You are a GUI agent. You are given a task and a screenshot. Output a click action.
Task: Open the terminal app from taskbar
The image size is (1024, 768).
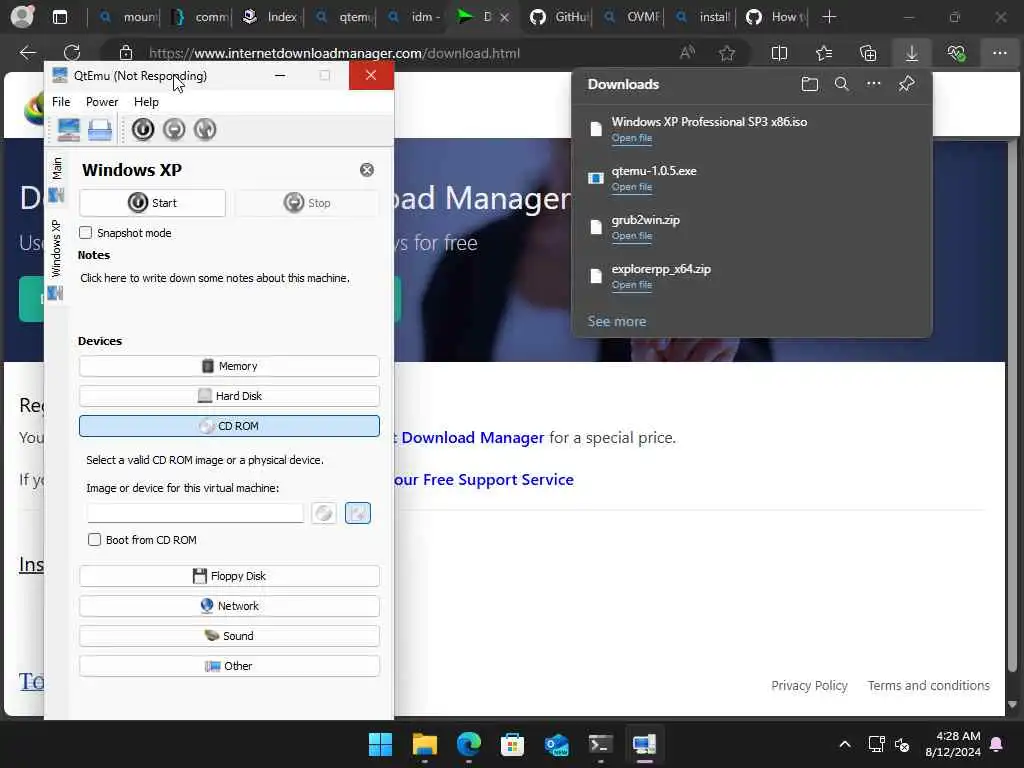coord(600,744)
